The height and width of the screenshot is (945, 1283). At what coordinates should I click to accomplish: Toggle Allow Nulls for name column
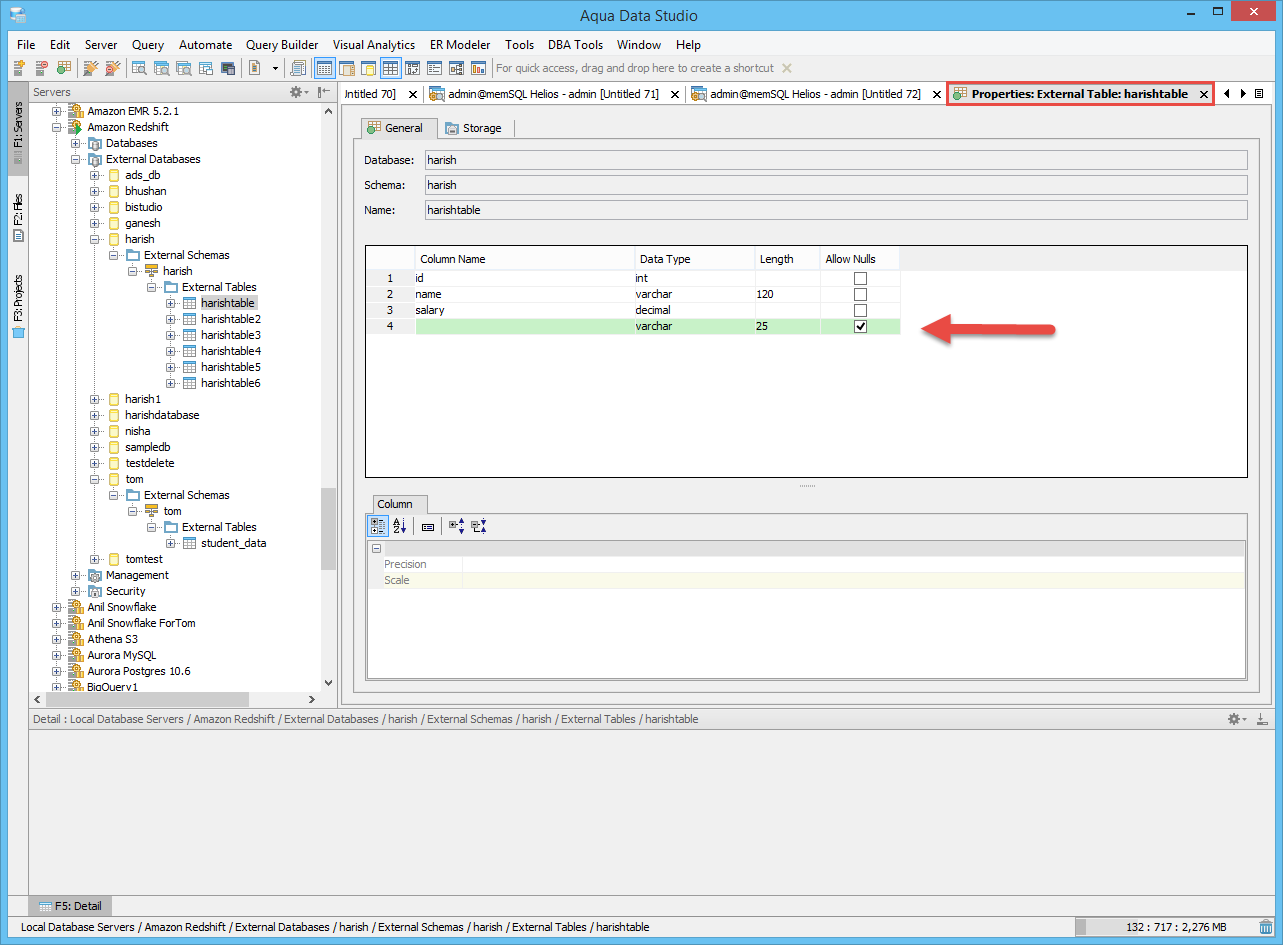coord(860,294)
